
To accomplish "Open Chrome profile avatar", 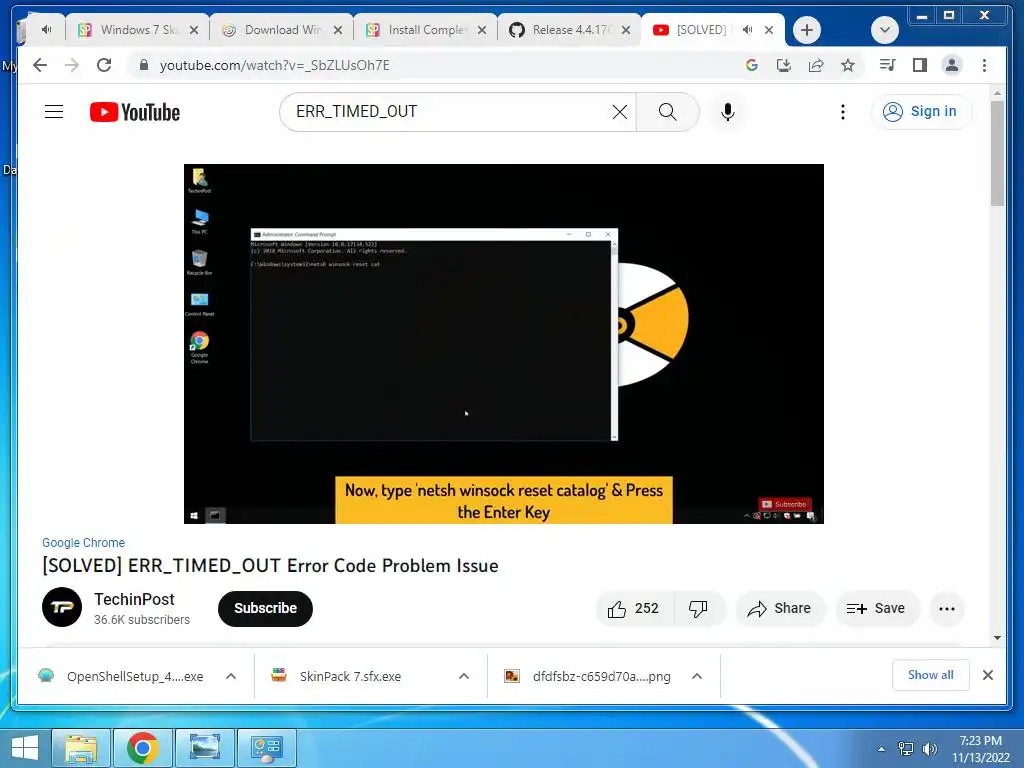I will tap(952, 65).
